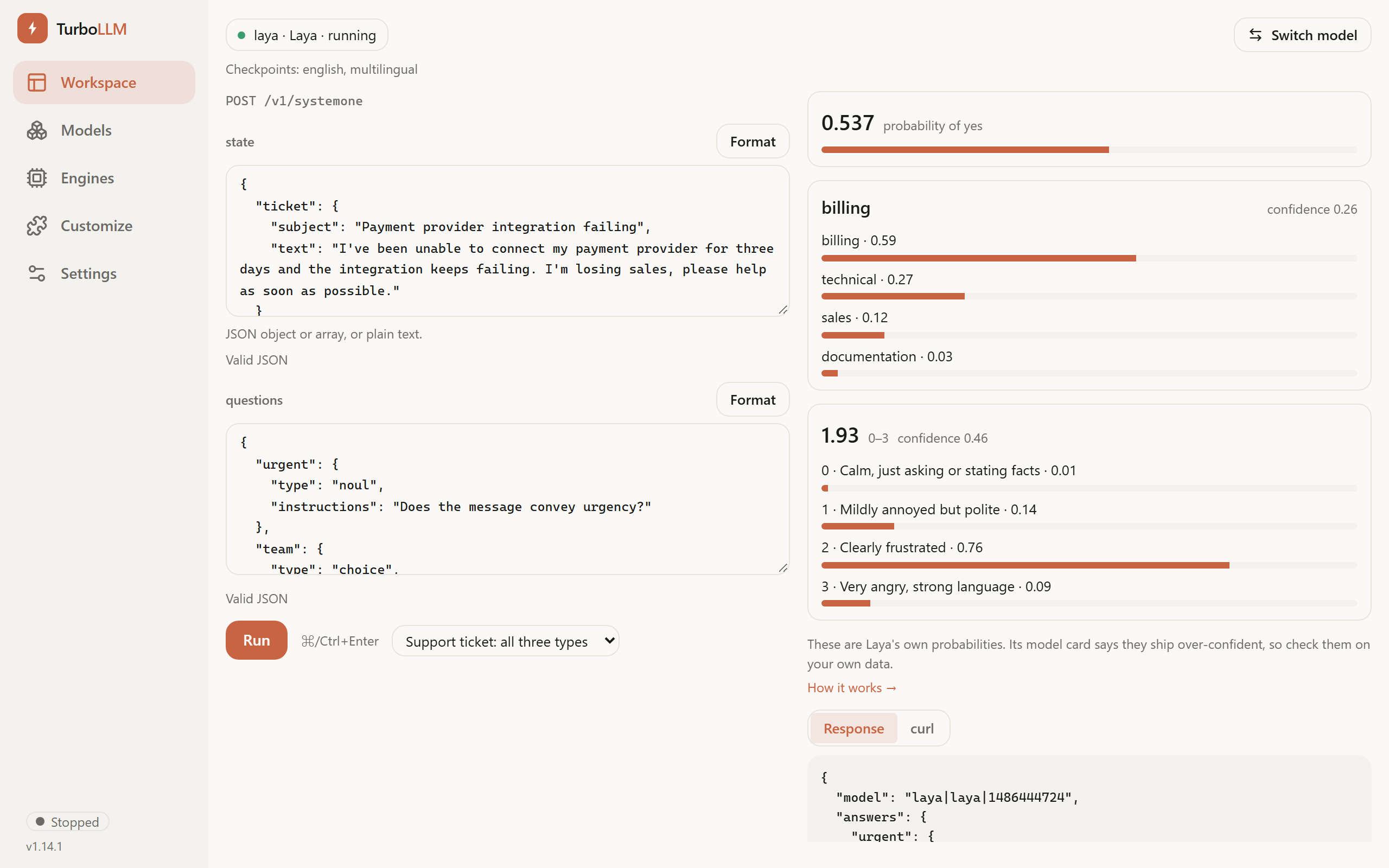Click inside the questions JSON text area
Viewport: 1389px width, 868px height.
click(x=507, y=500)
